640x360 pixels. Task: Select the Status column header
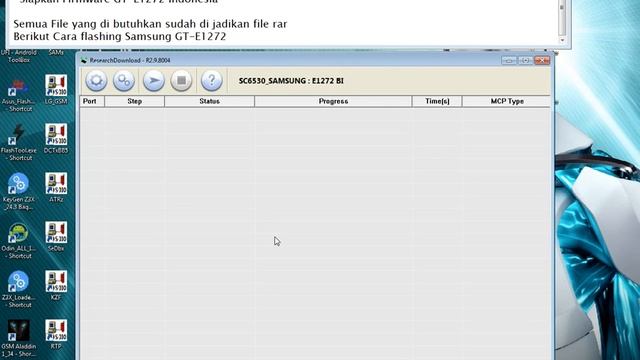[209, 101]
